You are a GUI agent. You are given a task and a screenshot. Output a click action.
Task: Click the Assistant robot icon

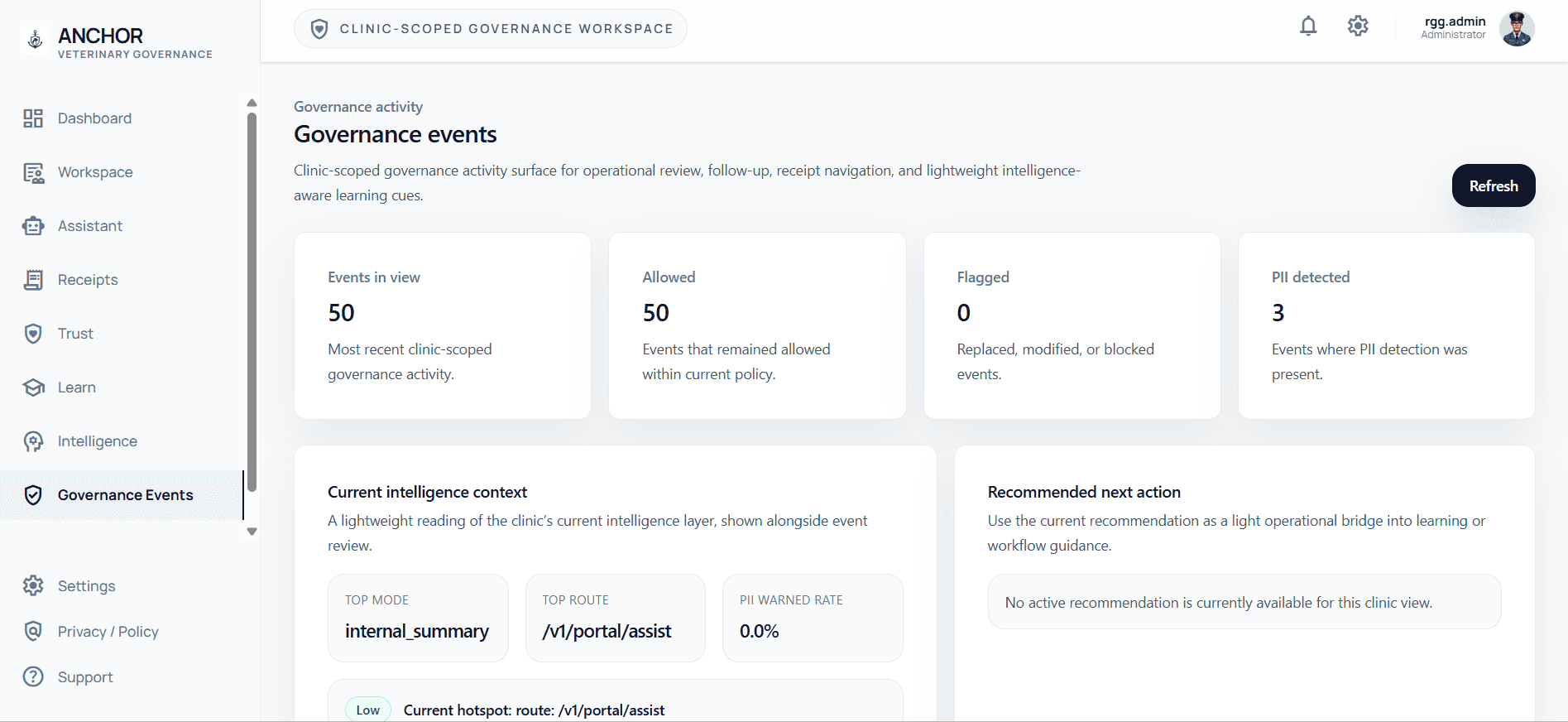click(x=33, y=226)
